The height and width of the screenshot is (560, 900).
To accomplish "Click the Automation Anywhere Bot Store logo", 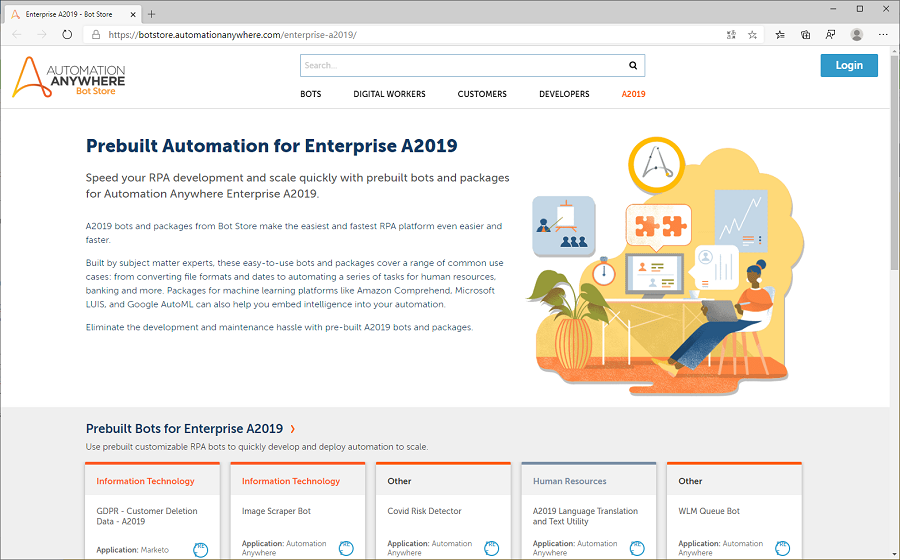I will [69, 77].
